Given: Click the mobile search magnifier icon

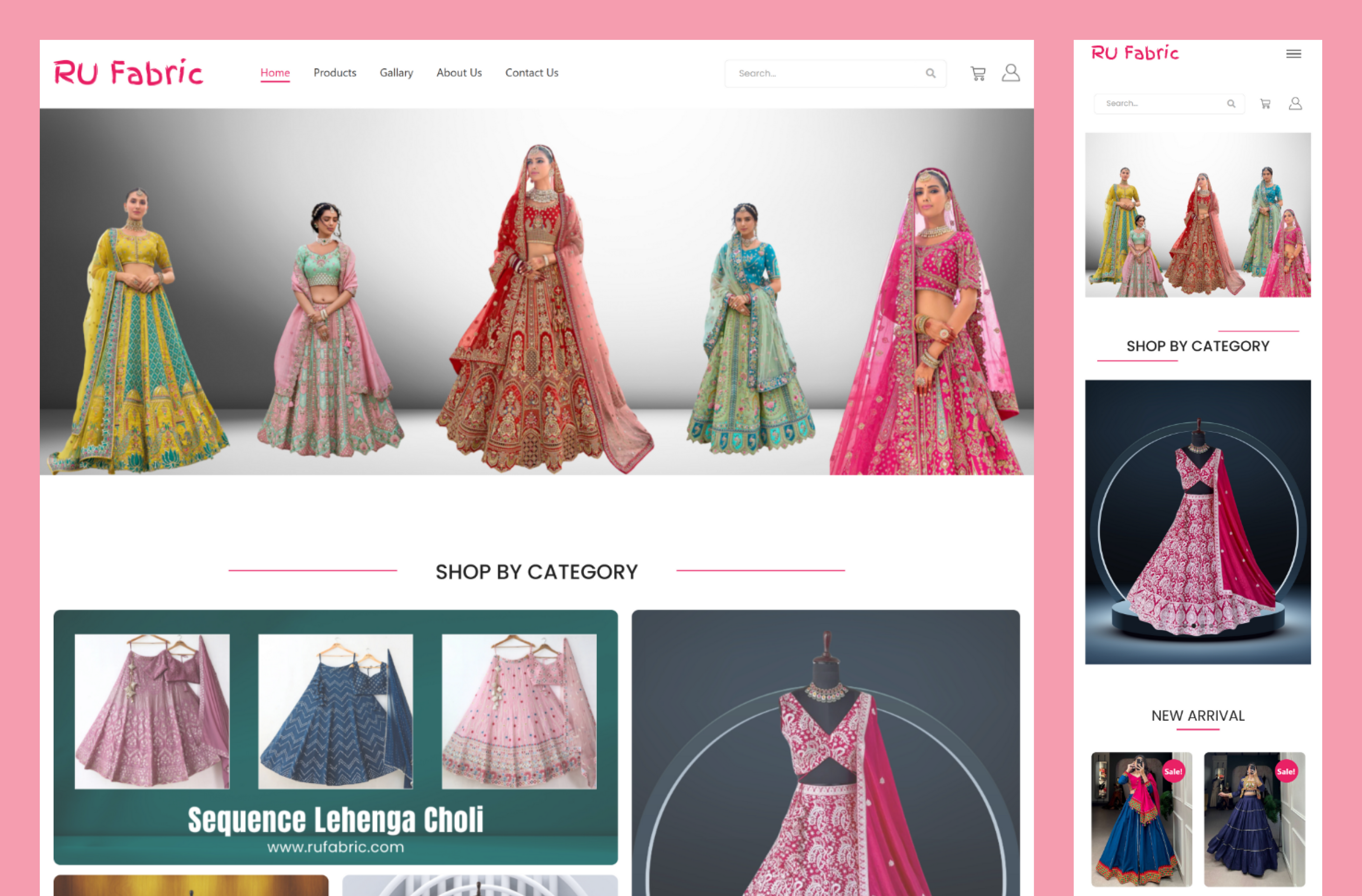Looking at the screenshot, I should [x=1230, y=104].
